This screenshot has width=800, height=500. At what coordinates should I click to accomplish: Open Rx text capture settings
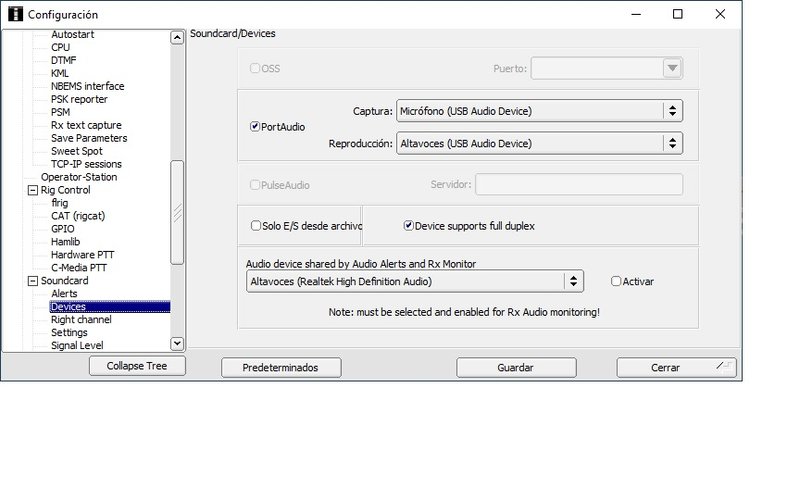[86, 125]
